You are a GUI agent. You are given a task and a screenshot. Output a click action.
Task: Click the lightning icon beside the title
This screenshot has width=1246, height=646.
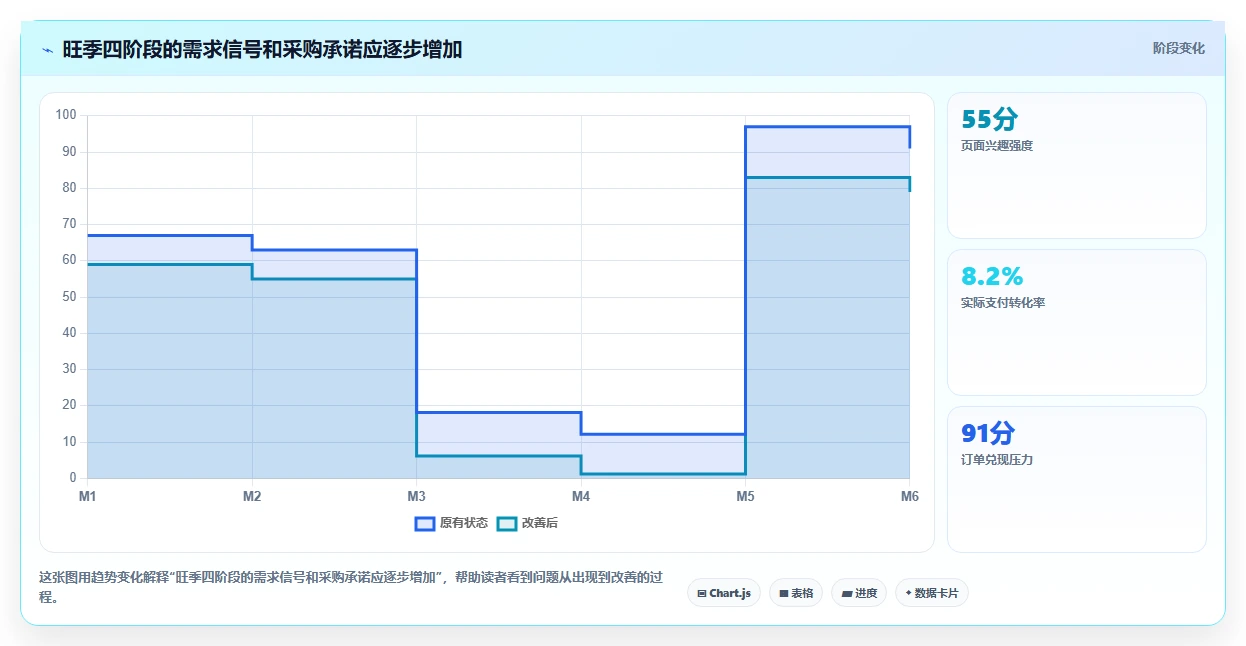[48, 49]
